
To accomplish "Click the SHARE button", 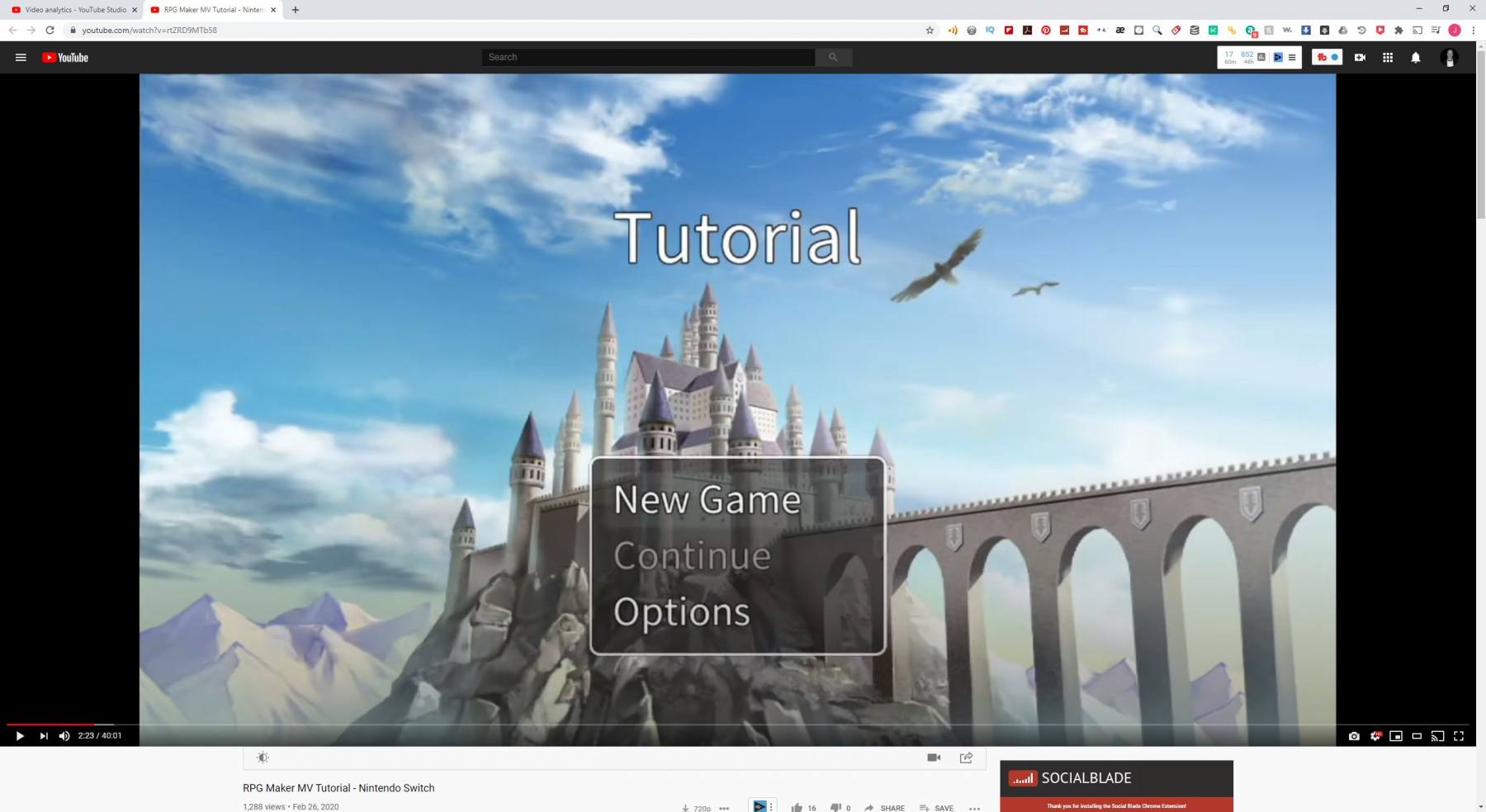I will [885, 808].
